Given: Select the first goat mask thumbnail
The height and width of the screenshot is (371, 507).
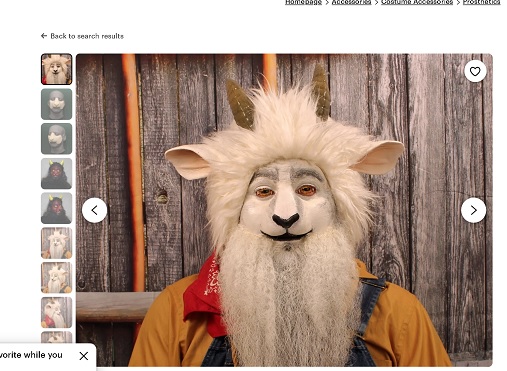Looking at the screenshot, I should (x=57, y=69).
